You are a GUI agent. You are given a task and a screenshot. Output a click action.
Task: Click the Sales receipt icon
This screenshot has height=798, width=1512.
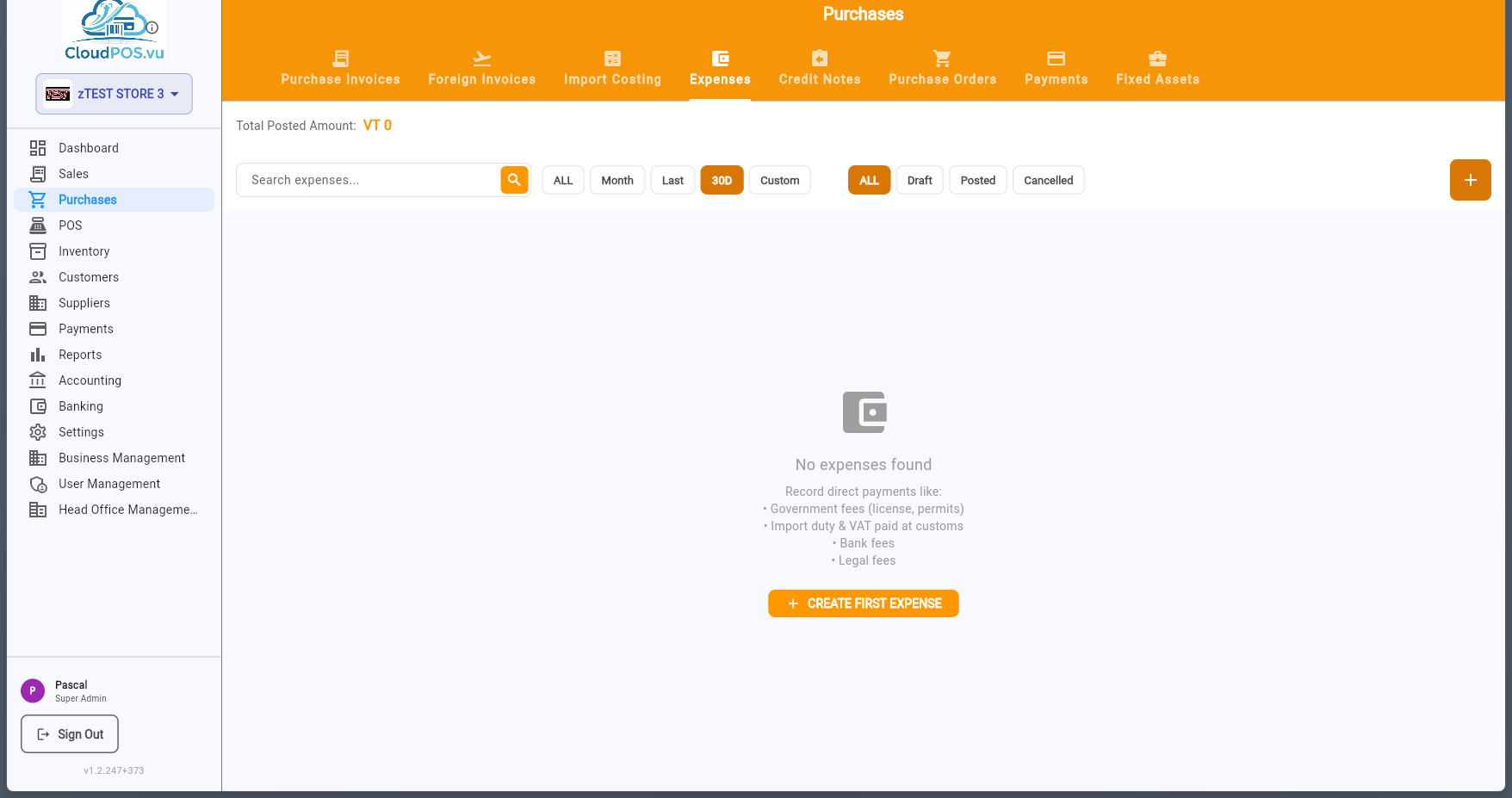pos(38,174)
